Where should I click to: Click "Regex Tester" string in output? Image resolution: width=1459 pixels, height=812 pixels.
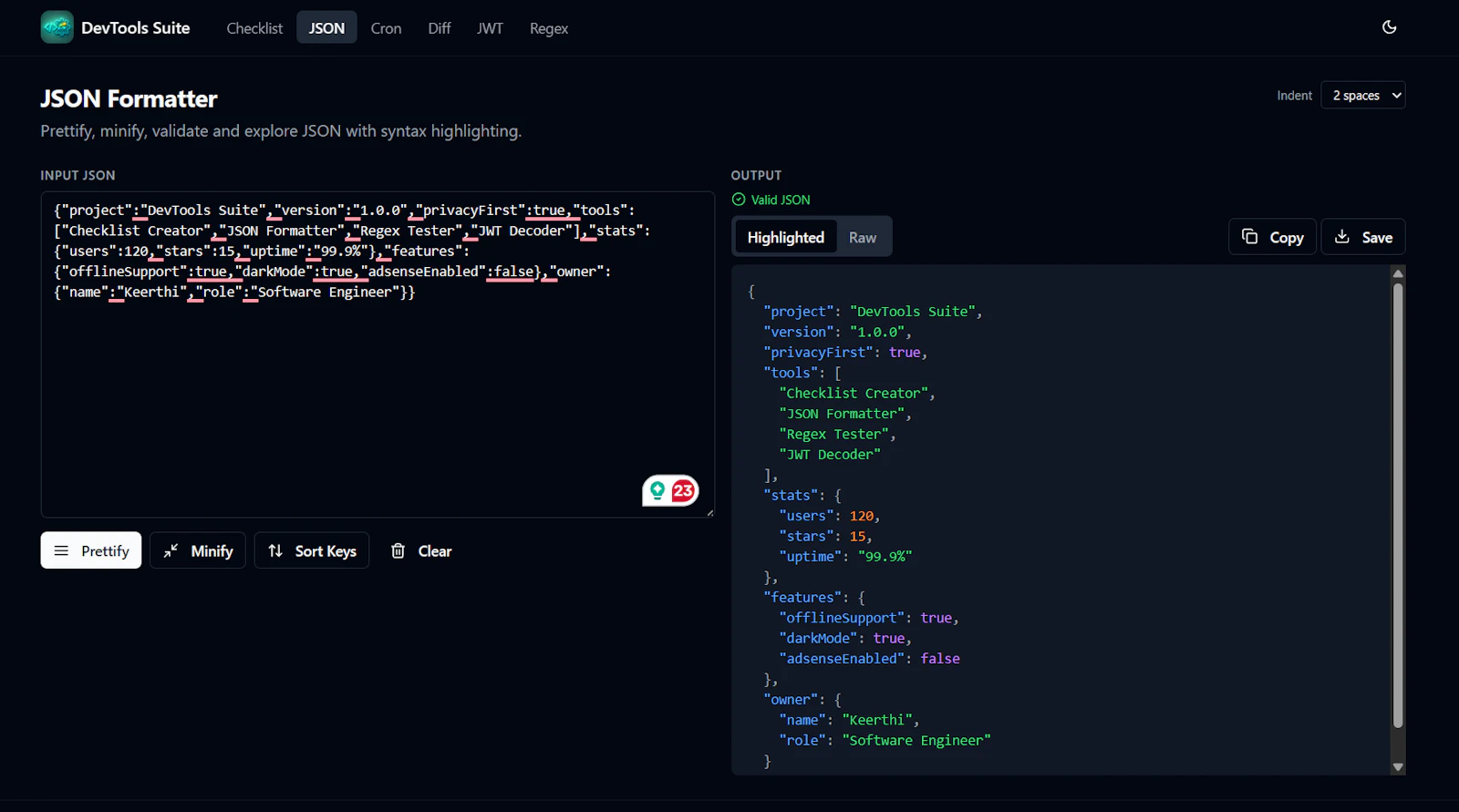tap(833, 435)
